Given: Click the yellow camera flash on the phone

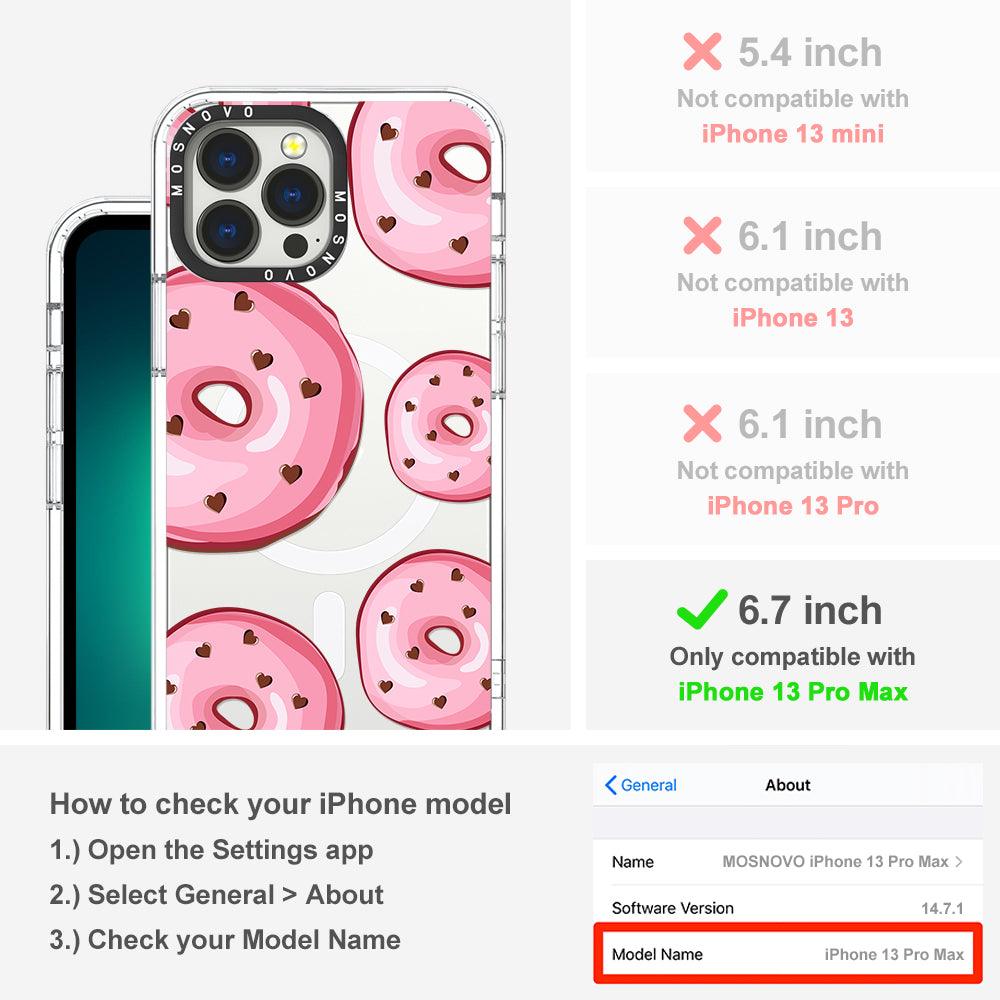Looking at the screenshot, I should pyautogui.click(x=293, y=147).
